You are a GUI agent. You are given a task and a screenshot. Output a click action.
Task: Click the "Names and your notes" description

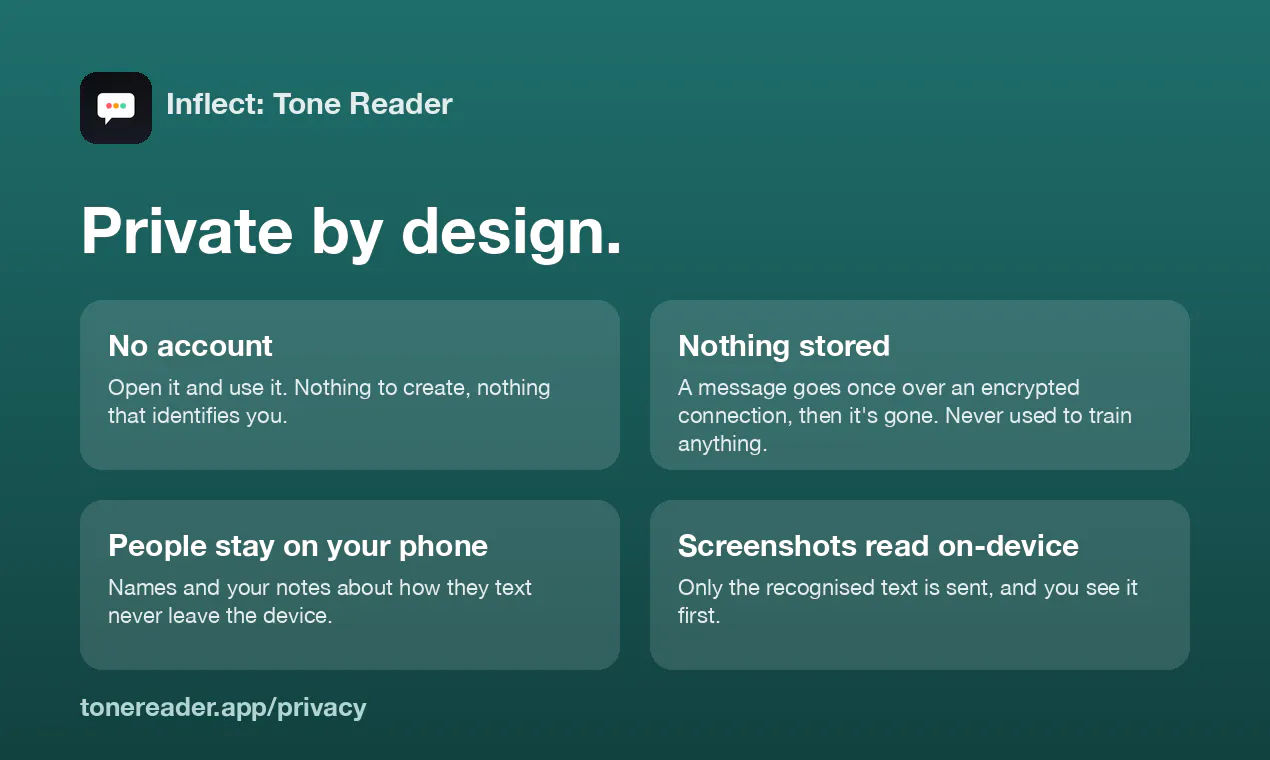click(x=320, y=601)
